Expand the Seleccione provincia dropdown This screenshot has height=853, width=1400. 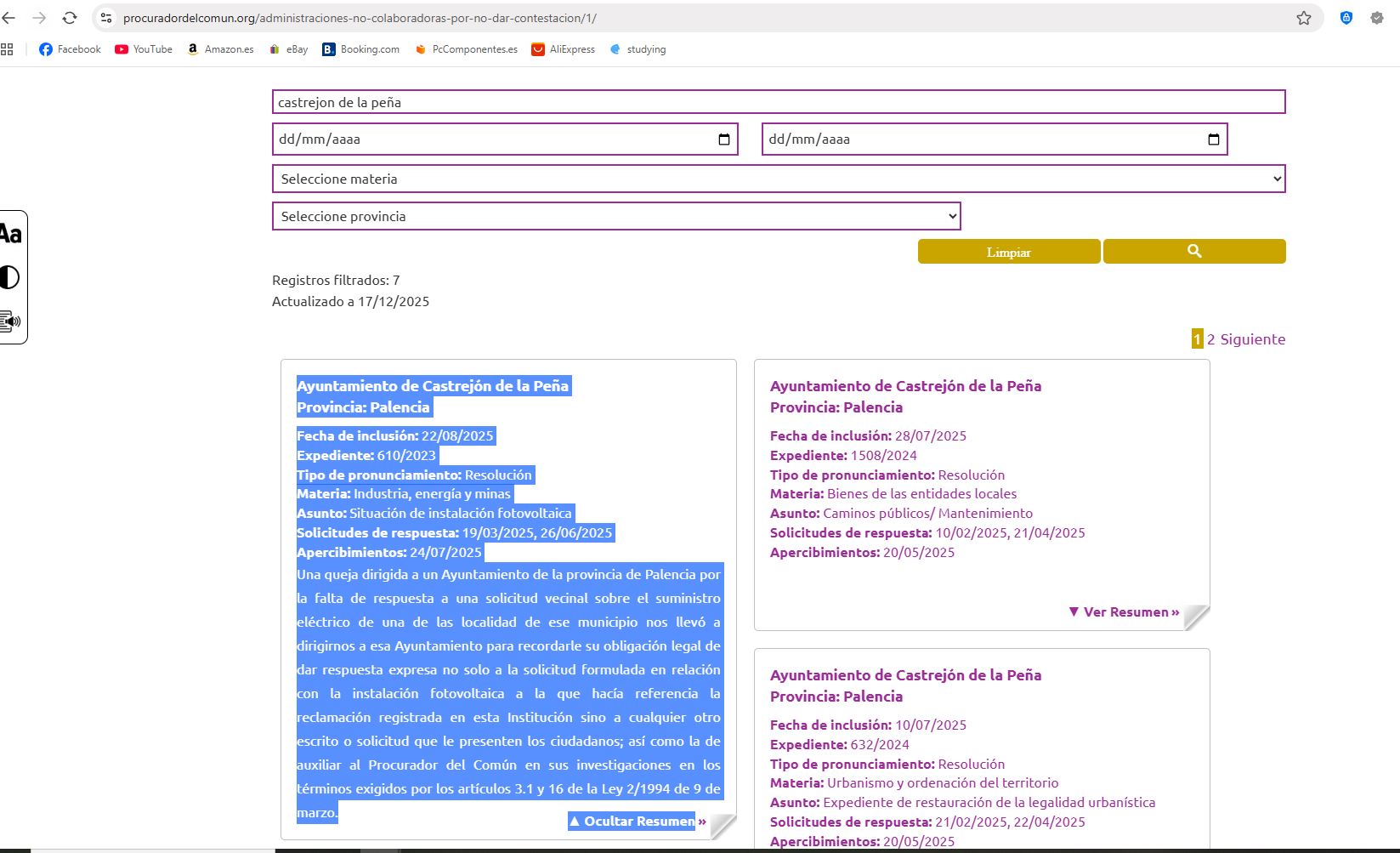[615, 216]
